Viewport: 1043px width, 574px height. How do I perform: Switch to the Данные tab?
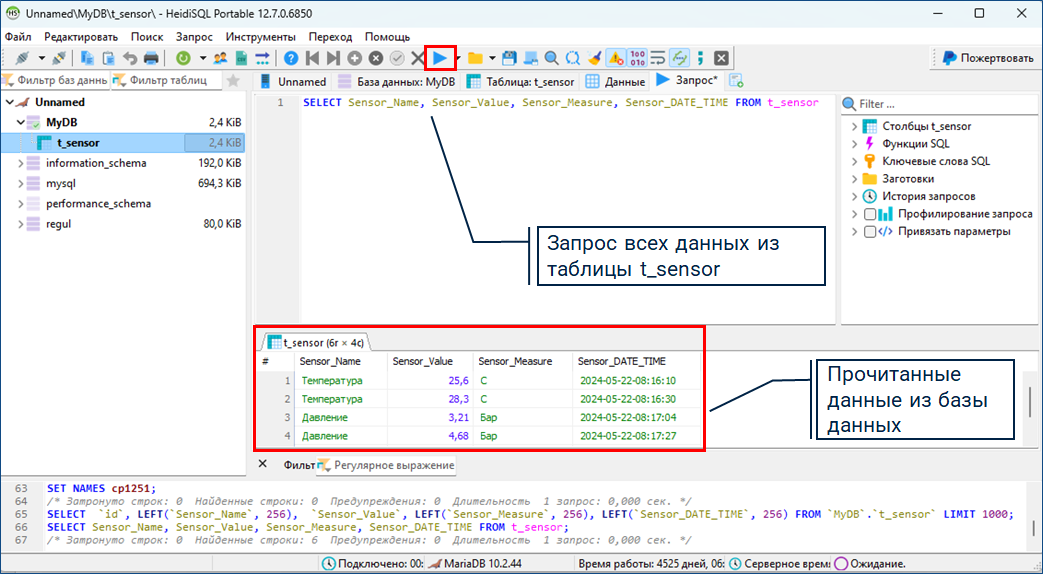pyautogui.click(x=615, y=81)
